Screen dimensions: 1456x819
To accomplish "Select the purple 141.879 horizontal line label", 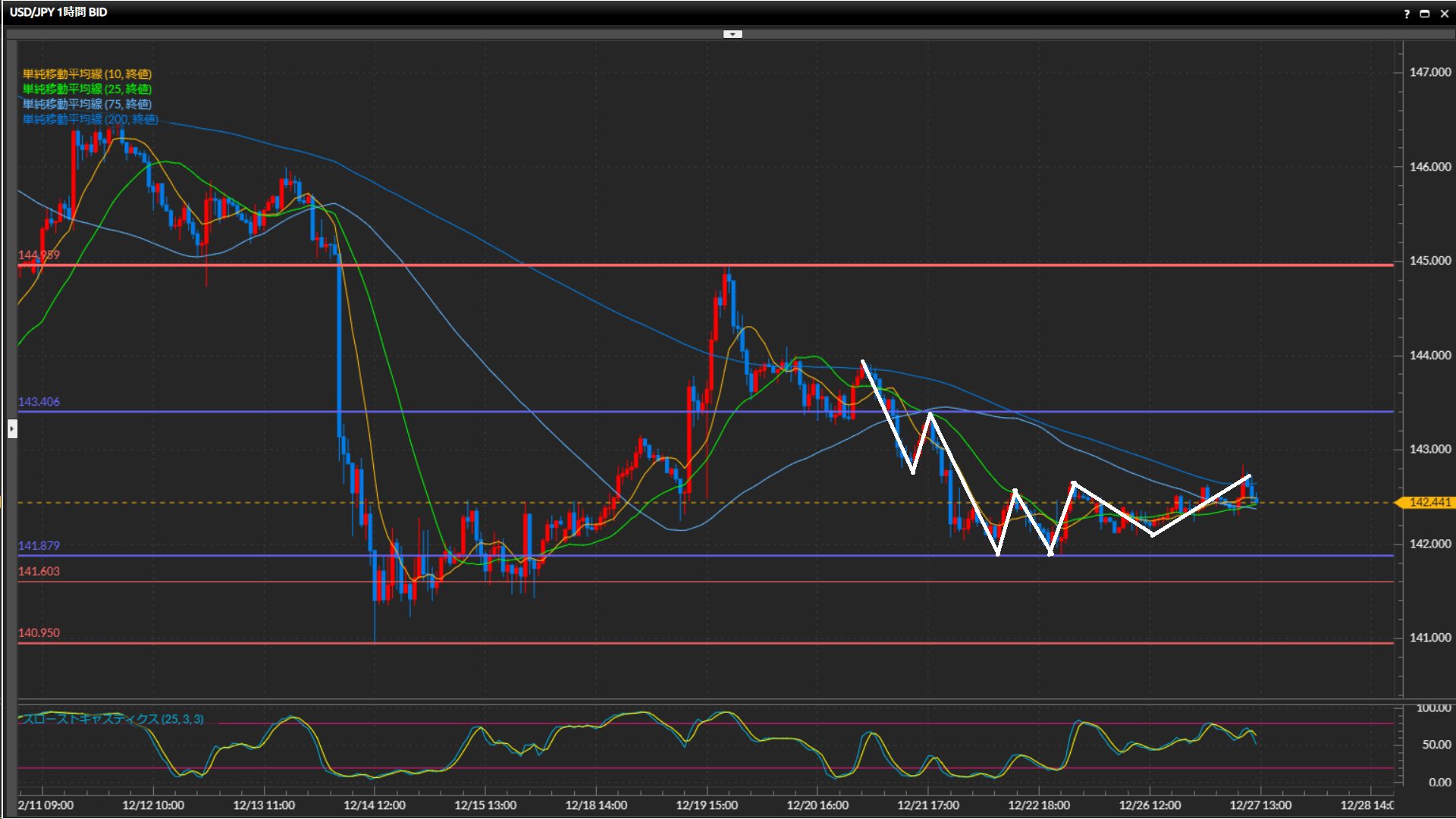I will (x=39, y=546).
